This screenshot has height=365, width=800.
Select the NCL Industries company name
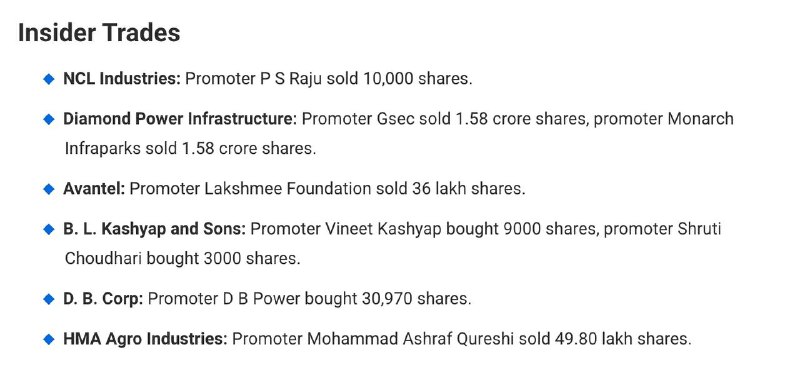click(x=122, y=79)
